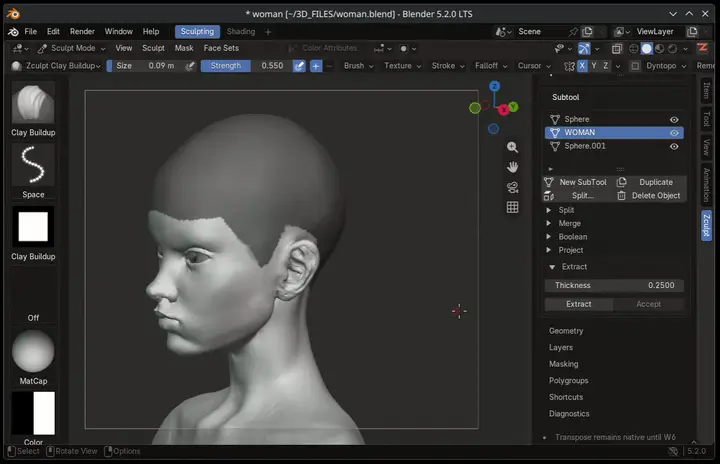The height and width of the screenshot is (464, 720).
Task: Open the Brush settings dropdown
Action: tap(359, 66)
